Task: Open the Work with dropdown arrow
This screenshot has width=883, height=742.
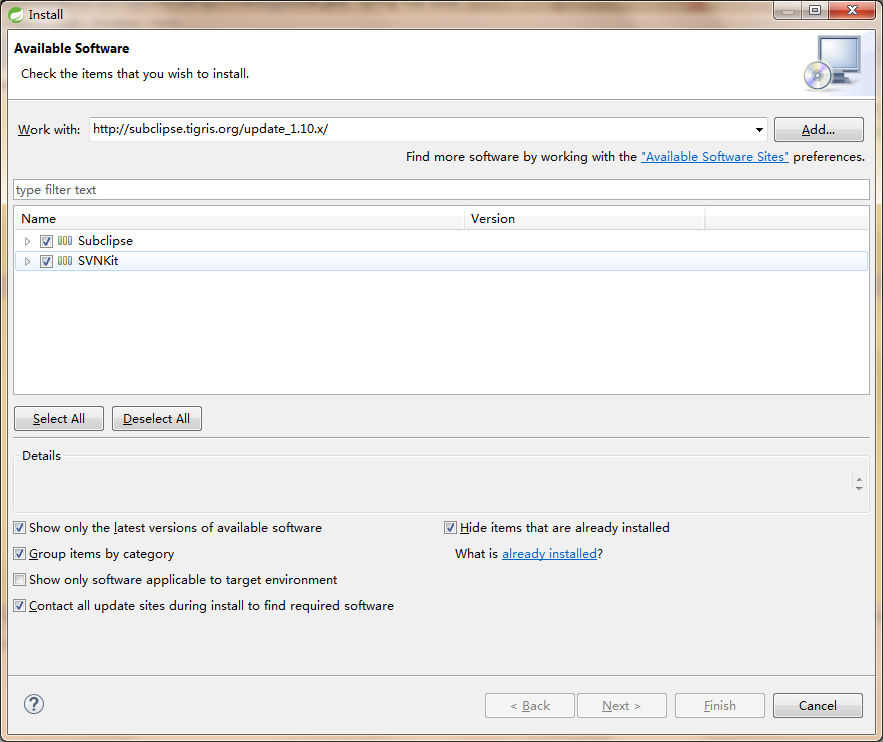Action: [x=759, y=129]
